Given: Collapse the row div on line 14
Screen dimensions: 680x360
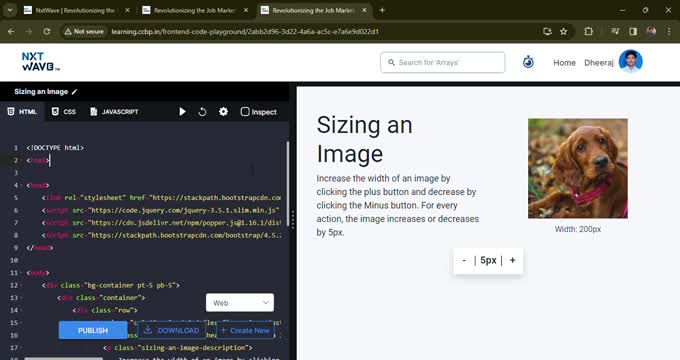Looking at the screenshot, I should (21, 311).
